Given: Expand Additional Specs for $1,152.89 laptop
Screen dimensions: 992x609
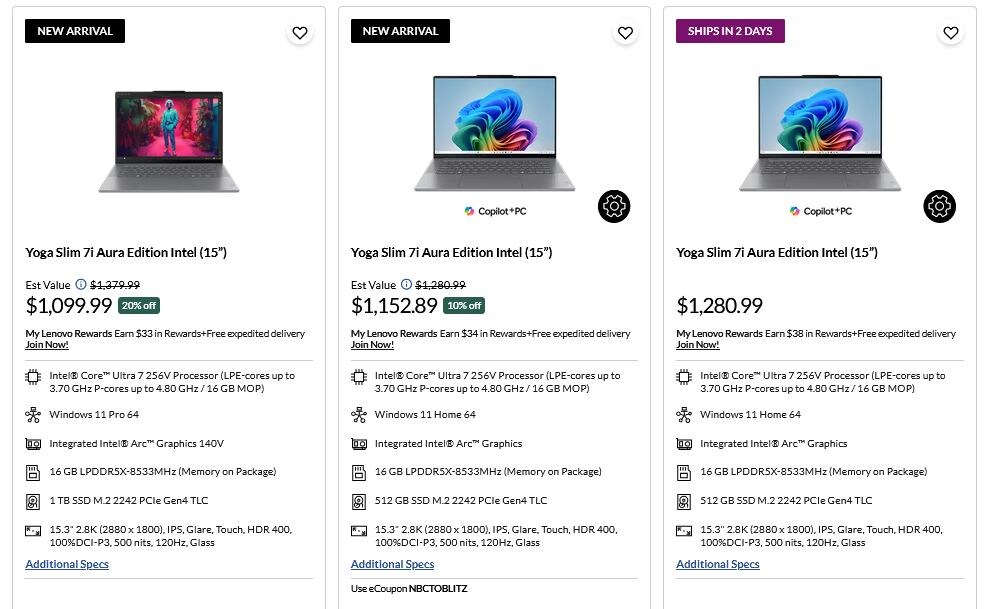Looking at the screenshot, I should pos(392,564).
